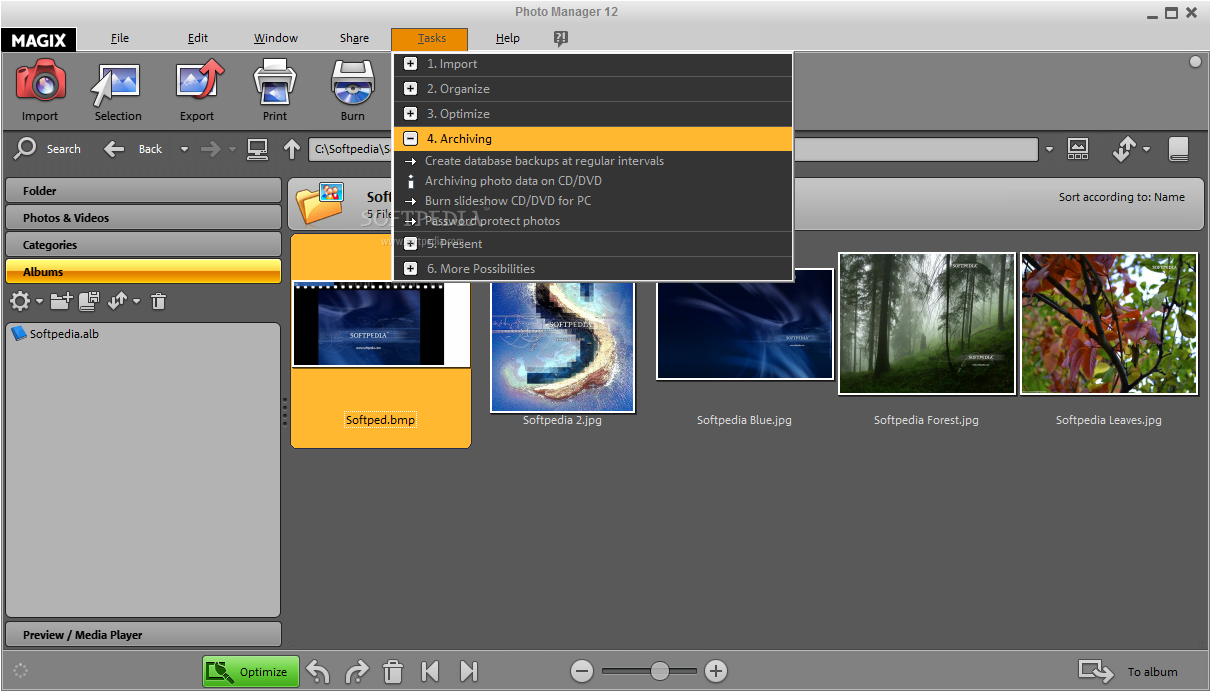This screenshot has width=1211, height=692.
Task: Open the Photos & Videos panel
Action: click(x=143, y=218)
